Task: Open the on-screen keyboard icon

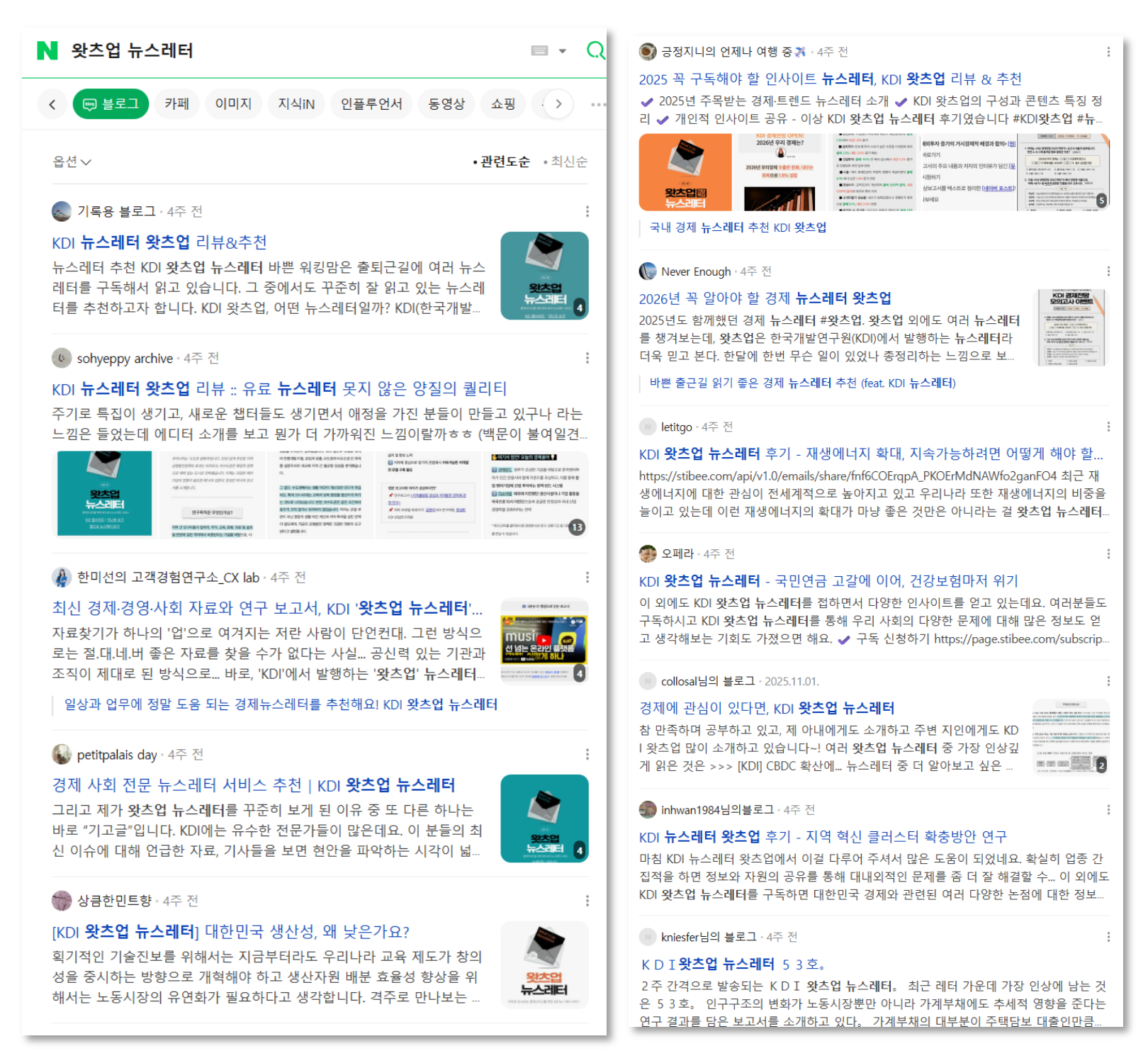Action: tap(539, 50)
